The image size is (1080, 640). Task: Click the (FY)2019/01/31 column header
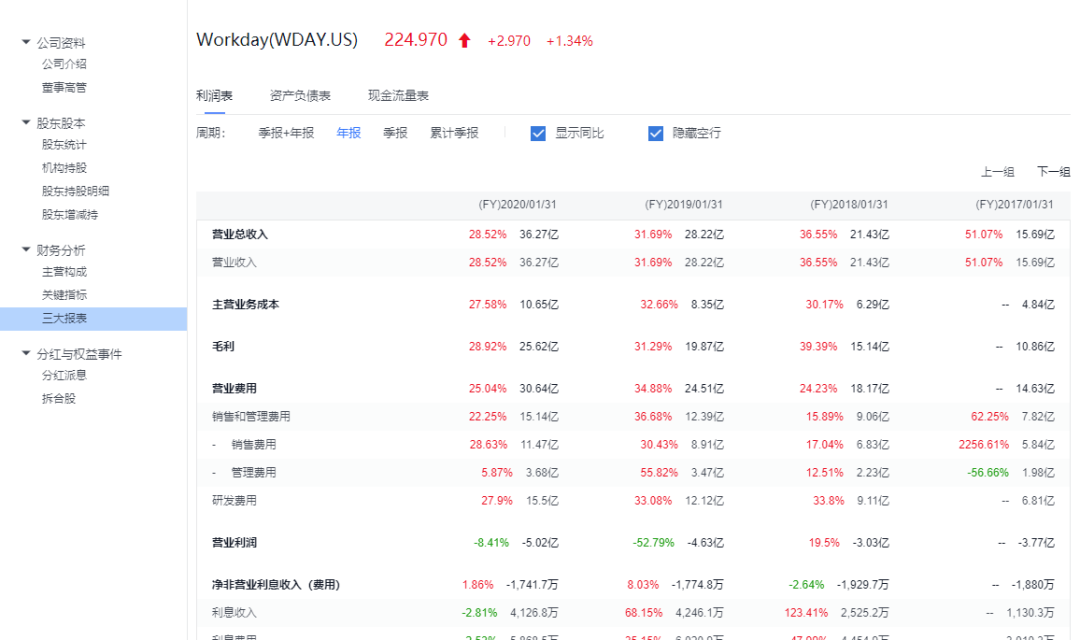coord(683,205)
